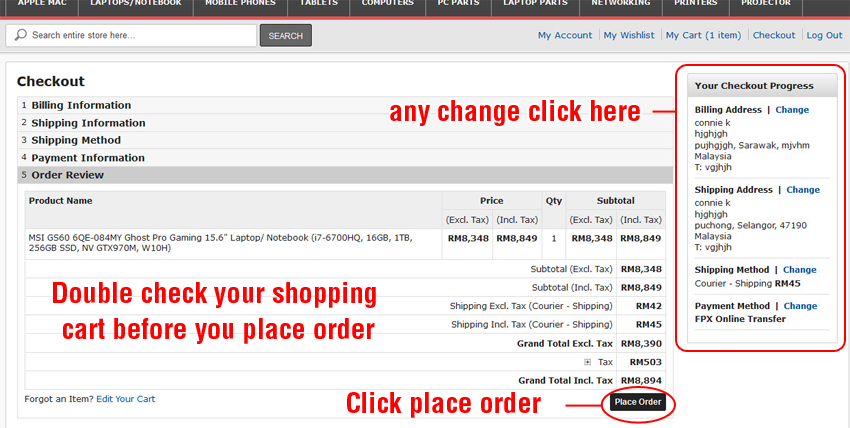Click the search magnifier icon
This screenshot has height=428, width=850.
[21, 35]
